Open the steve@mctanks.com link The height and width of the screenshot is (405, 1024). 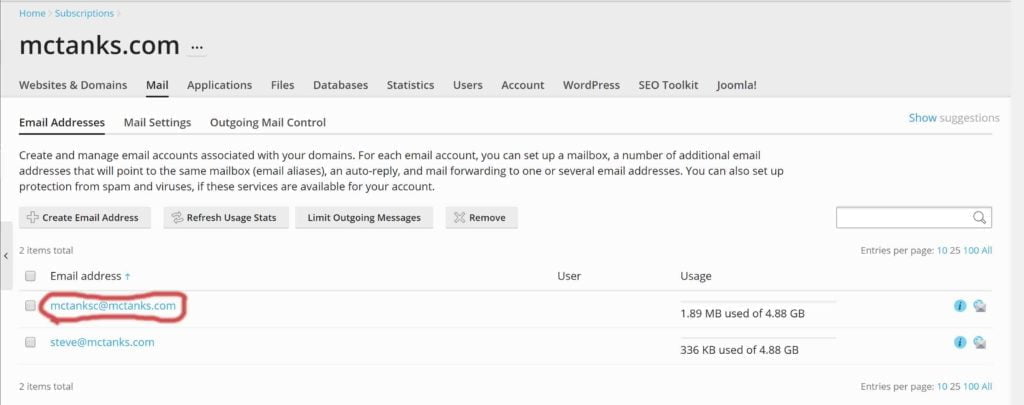[x=102, y=342]
